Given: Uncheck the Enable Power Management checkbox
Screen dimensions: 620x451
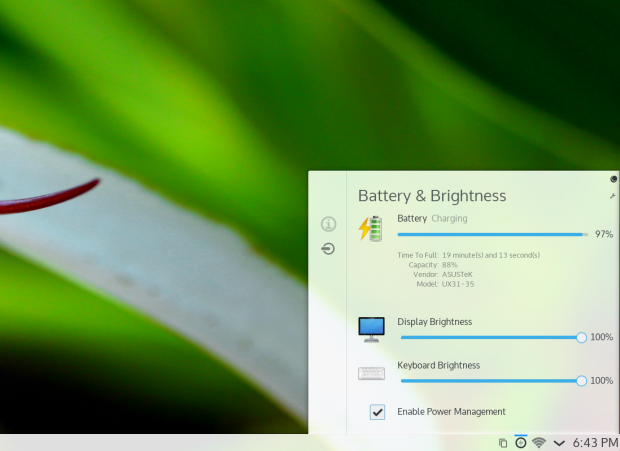Looking at the screenshot, I should (x=377, y=412).
